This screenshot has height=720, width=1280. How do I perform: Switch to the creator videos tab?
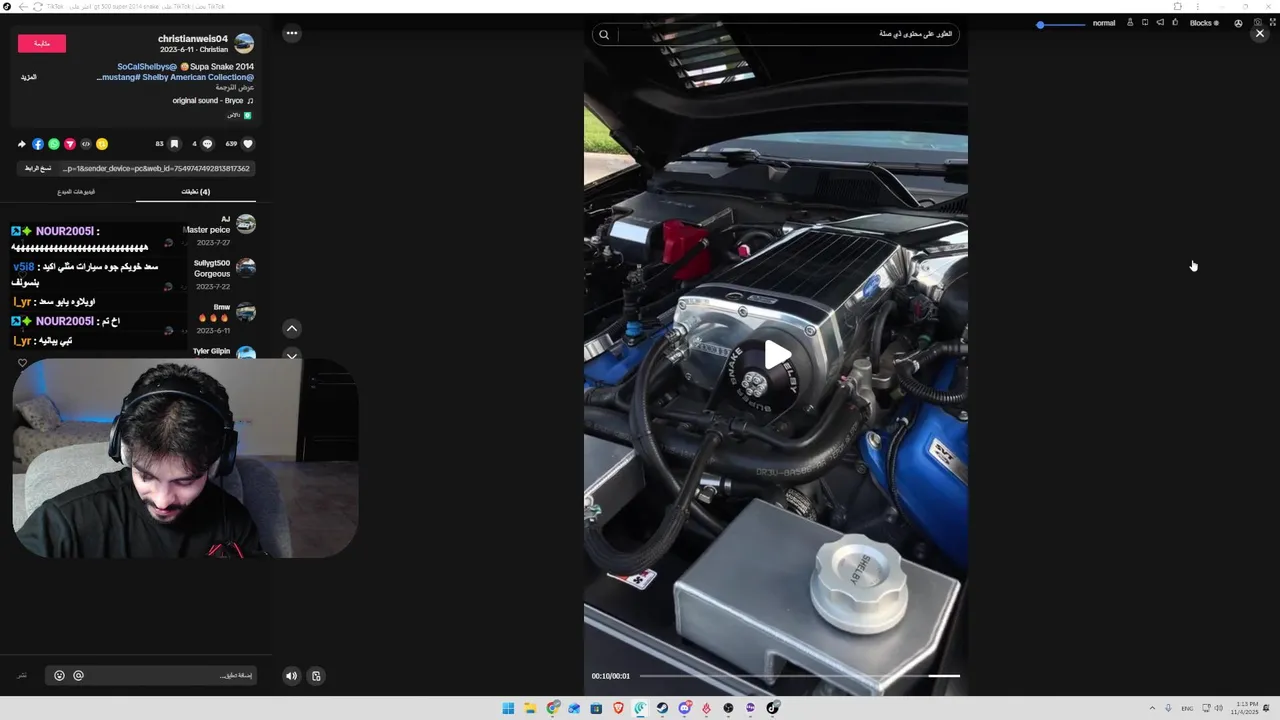[76, 191]
